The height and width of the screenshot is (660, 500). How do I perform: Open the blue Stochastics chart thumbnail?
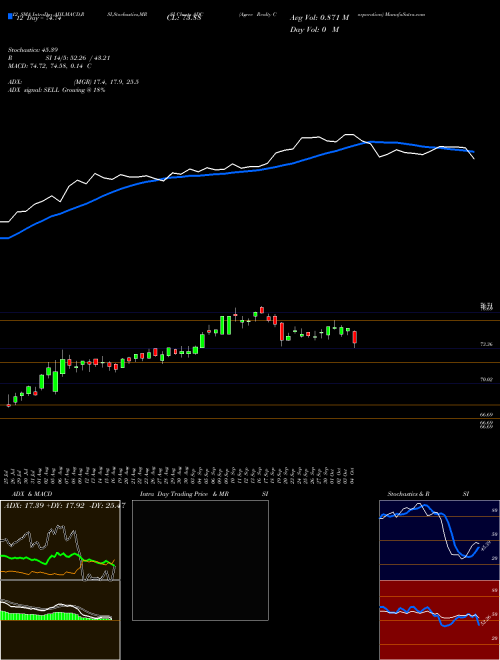(x=439, y=540)
